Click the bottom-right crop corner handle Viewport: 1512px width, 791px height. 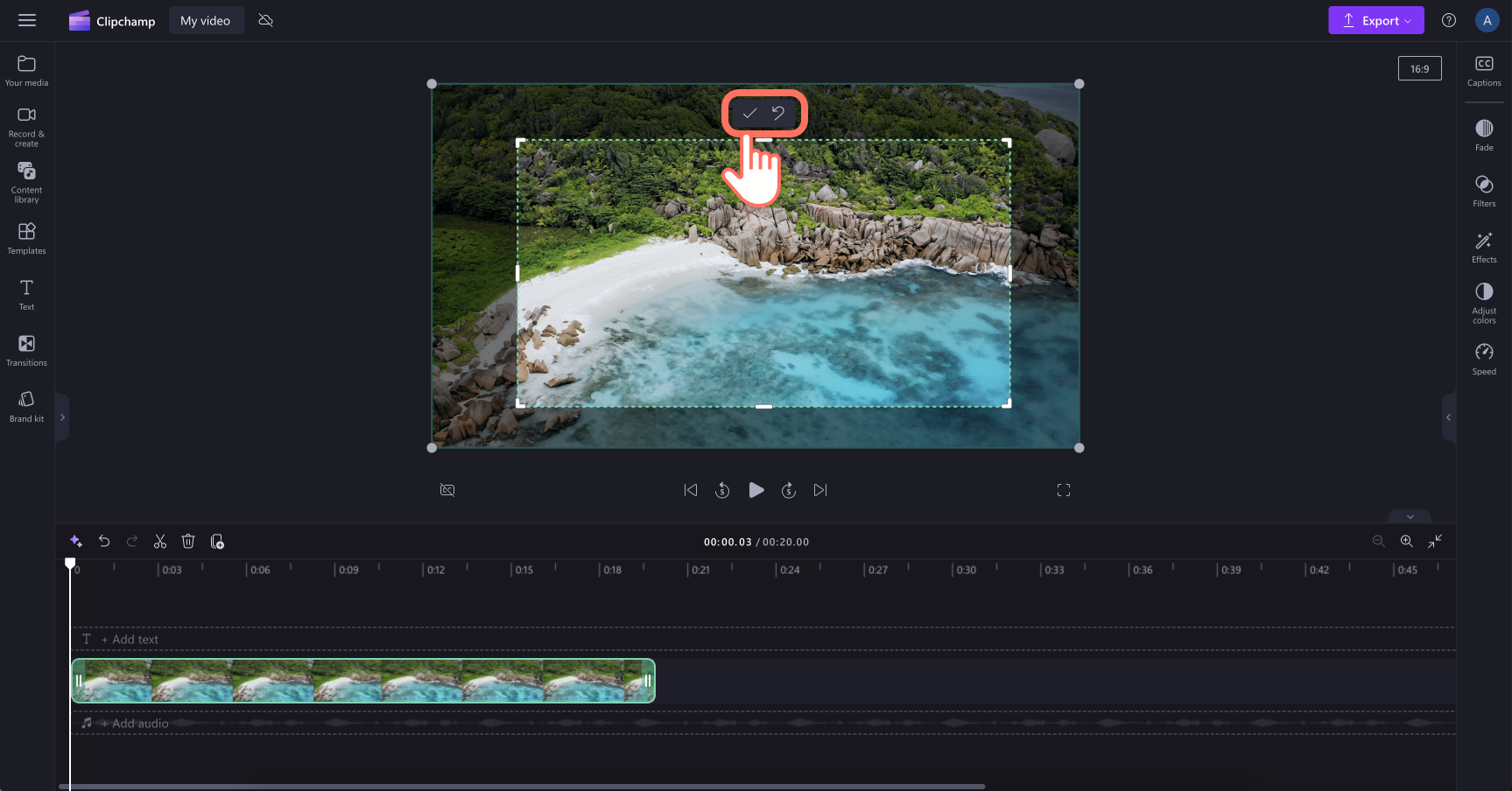(x=1007, y=403)
